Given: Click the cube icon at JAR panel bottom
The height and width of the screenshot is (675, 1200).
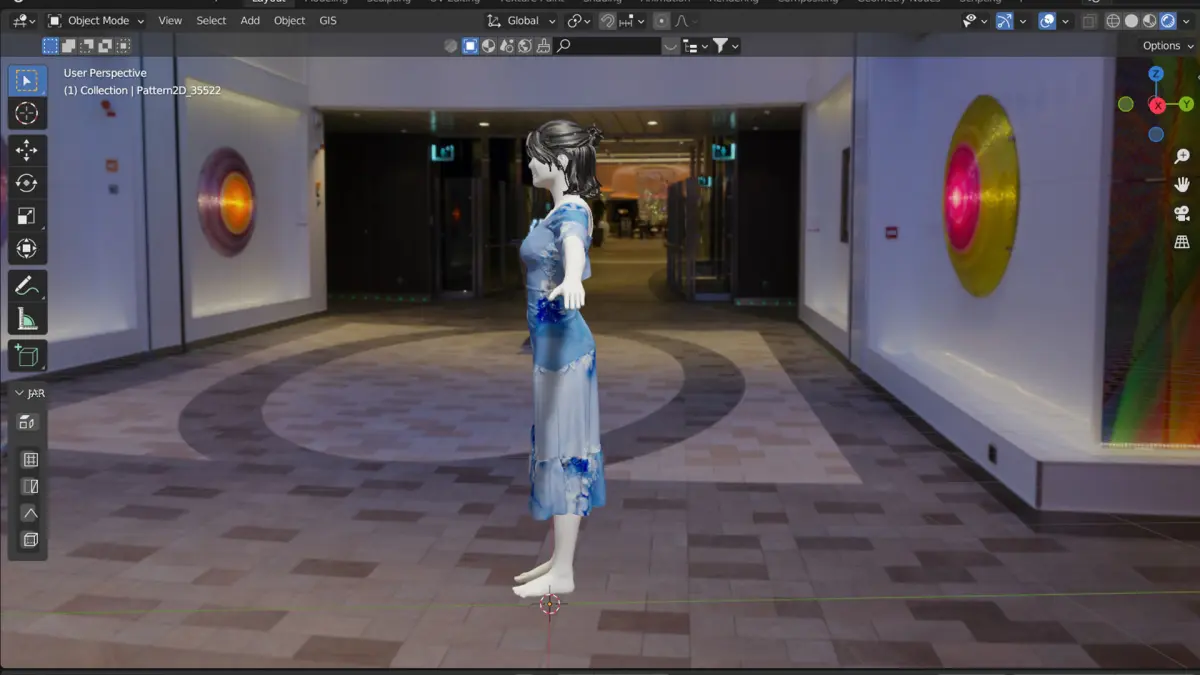Looking at the screenshot, I should [x=30, y=540].
